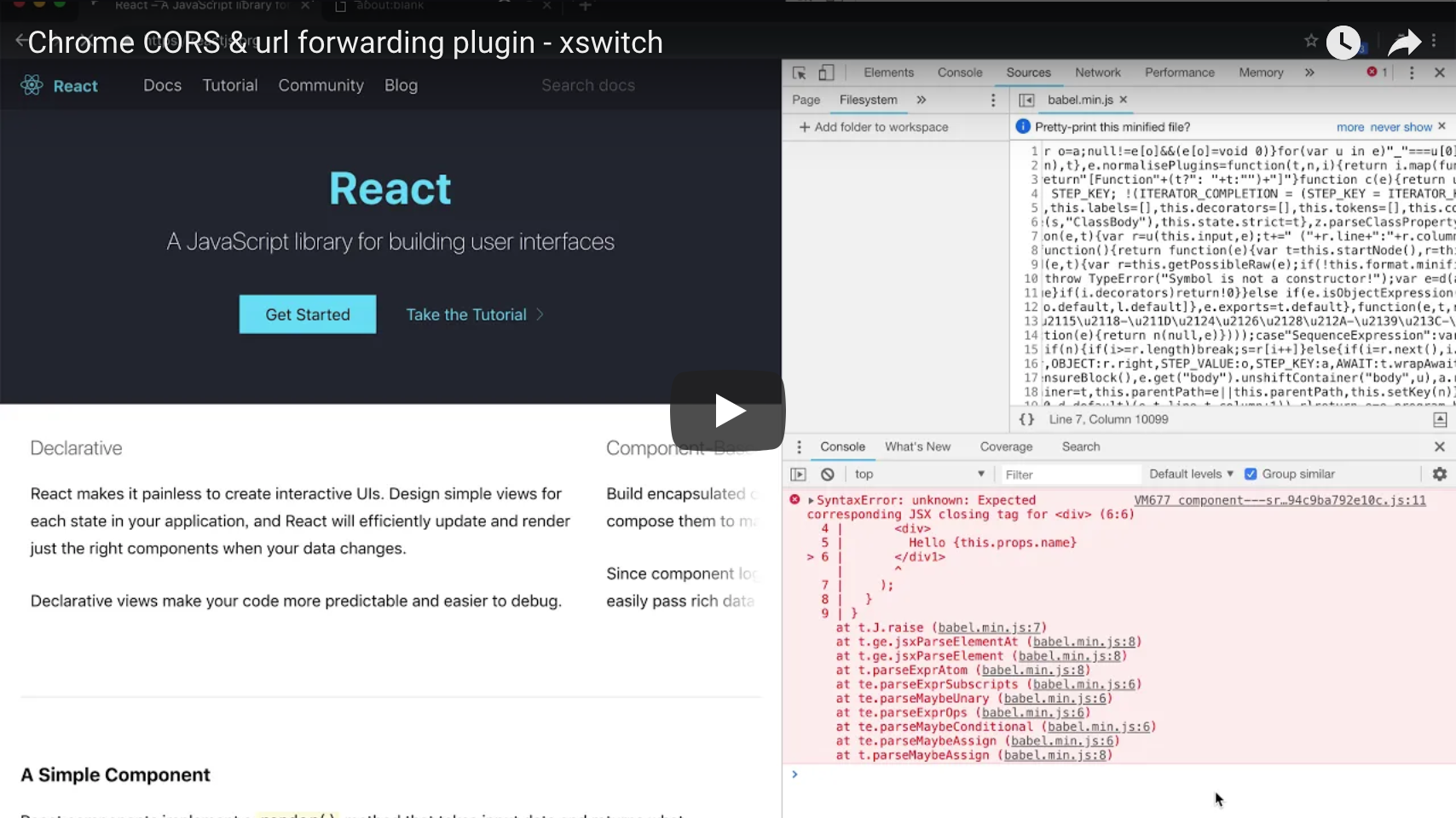Open the Community nav link

pos(321,85)
